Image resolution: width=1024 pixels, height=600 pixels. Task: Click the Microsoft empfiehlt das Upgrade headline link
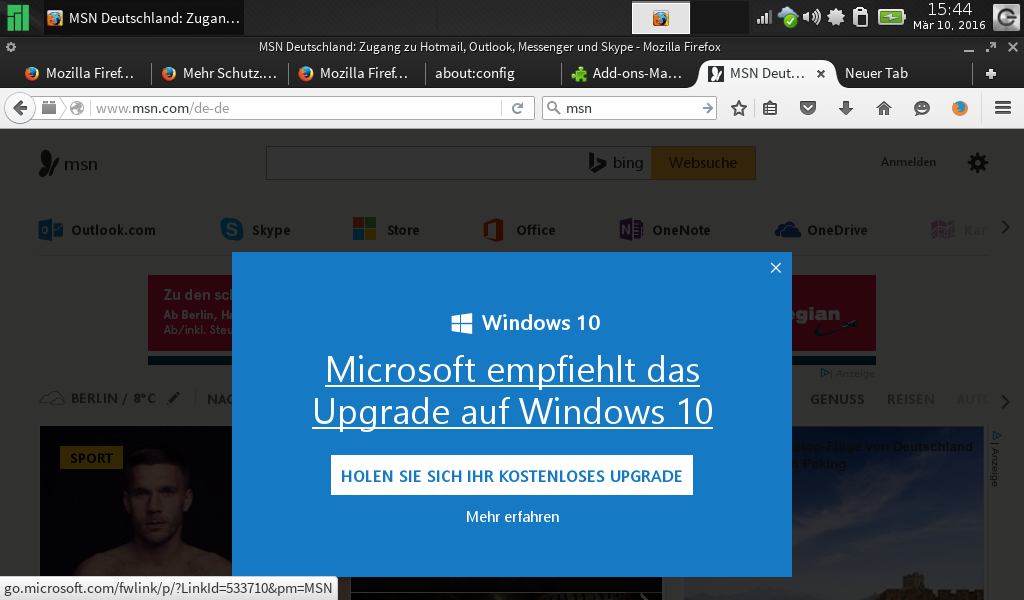(x=513, y=390)
